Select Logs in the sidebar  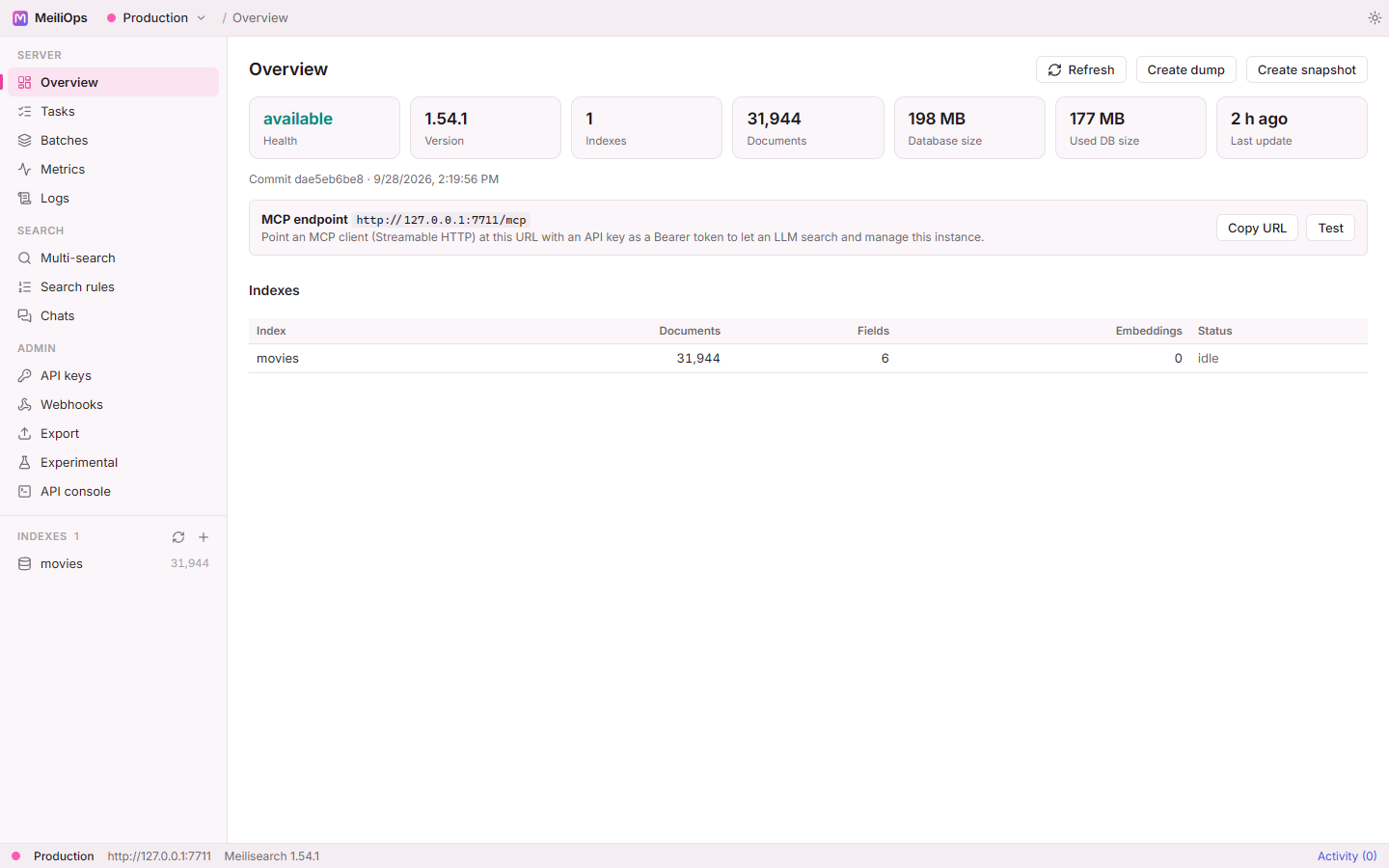click(x=113, y=199)
